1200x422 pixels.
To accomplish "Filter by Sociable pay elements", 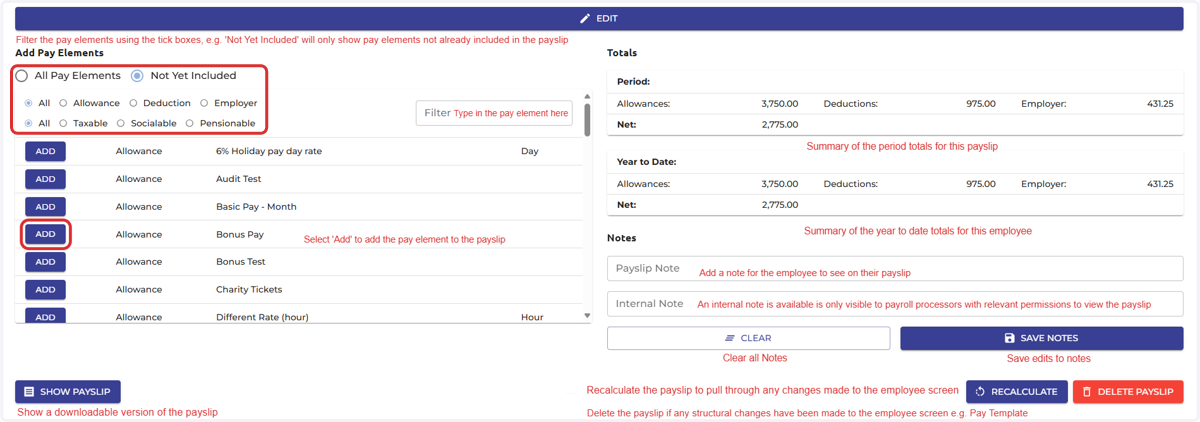I will pyautogui.click(x=121, y=123).
